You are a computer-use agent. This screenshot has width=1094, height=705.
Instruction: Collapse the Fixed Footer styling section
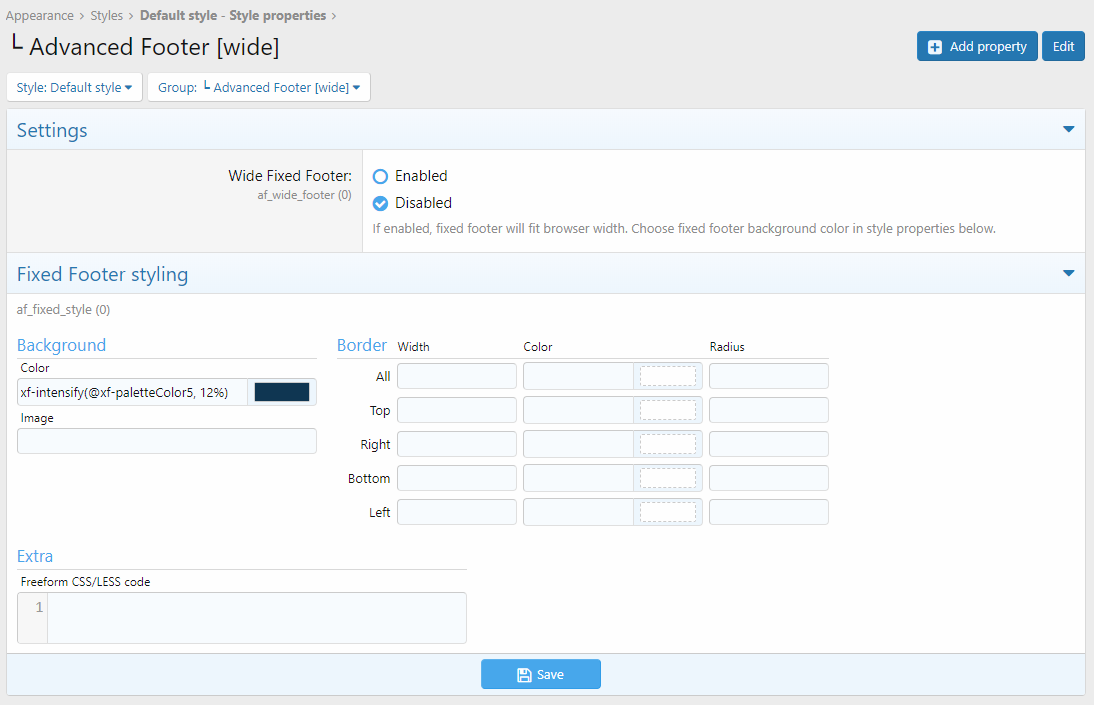pyautogui.click(x=1068, y=274)
